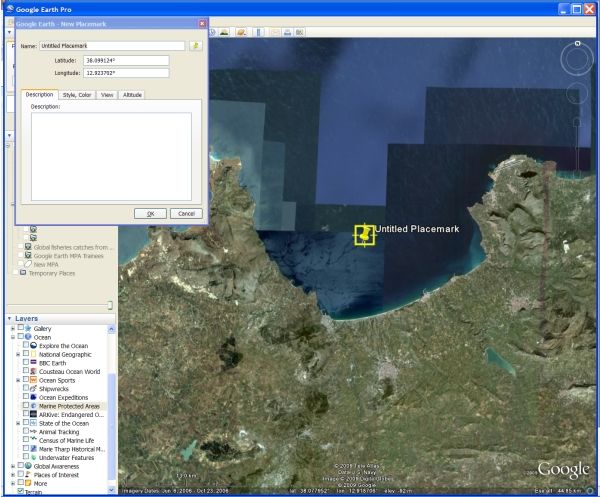Click the New MPA polygon icon
The image size is (600, 497).
[x=28, y=264]
